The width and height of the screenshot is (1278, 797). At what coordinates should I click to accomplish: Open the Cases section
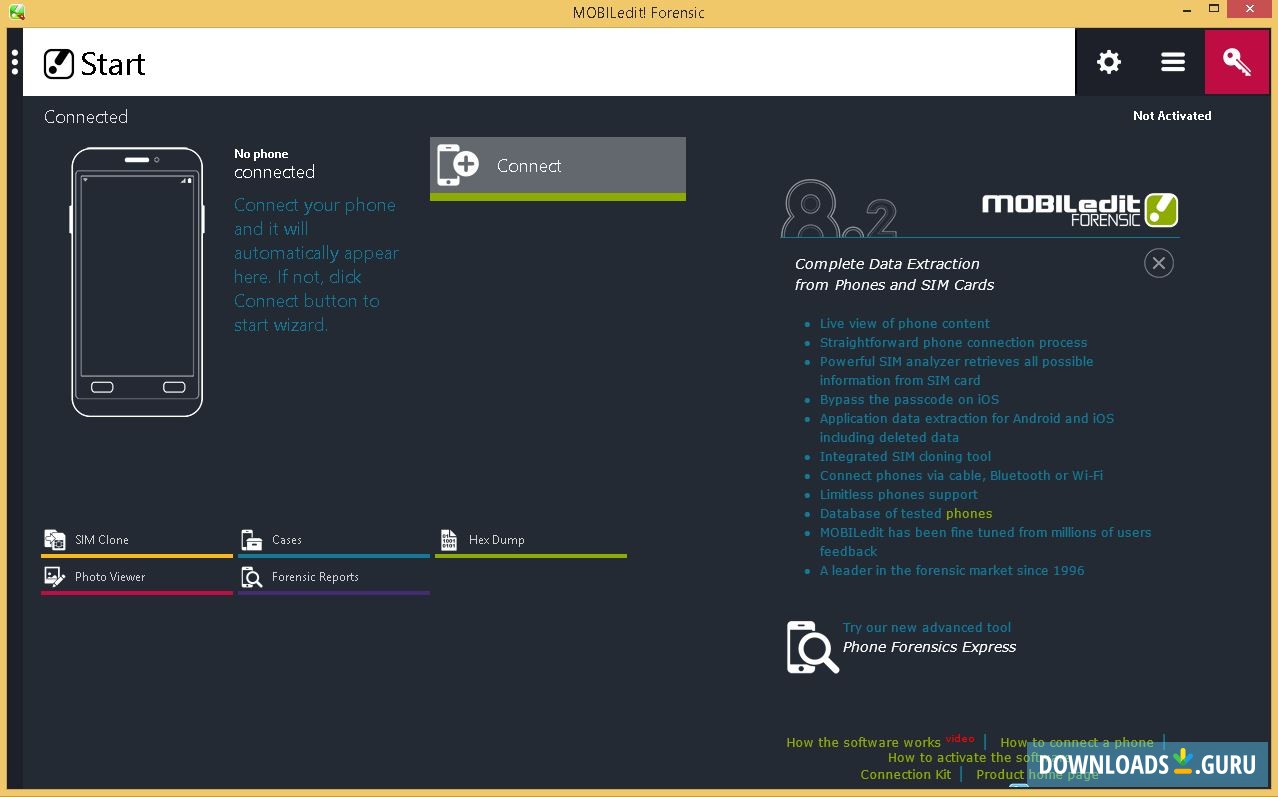(x=334, y=542)
